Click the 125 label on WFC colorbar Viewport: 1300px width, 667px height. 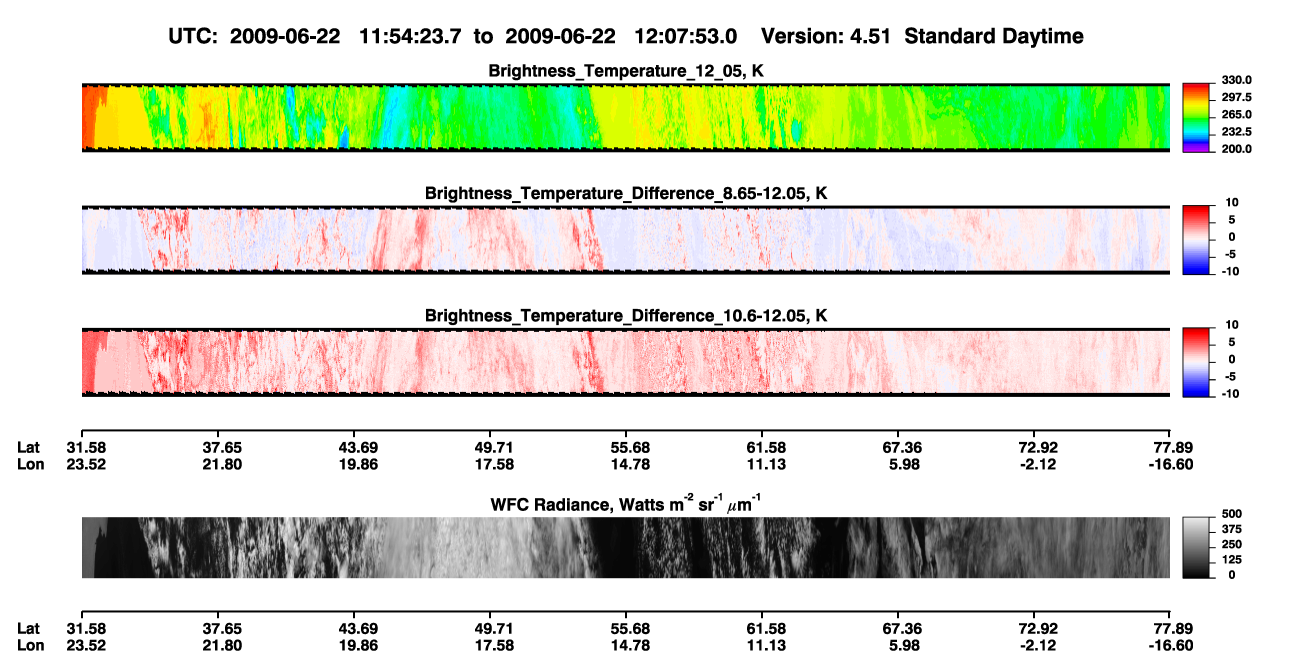tap(1231, 559)
